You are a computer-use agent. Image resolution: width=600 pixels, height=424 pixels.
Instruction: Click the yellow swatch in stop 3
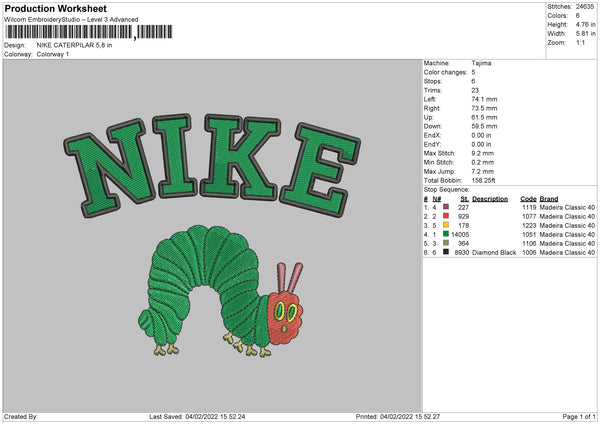(446, 225)
